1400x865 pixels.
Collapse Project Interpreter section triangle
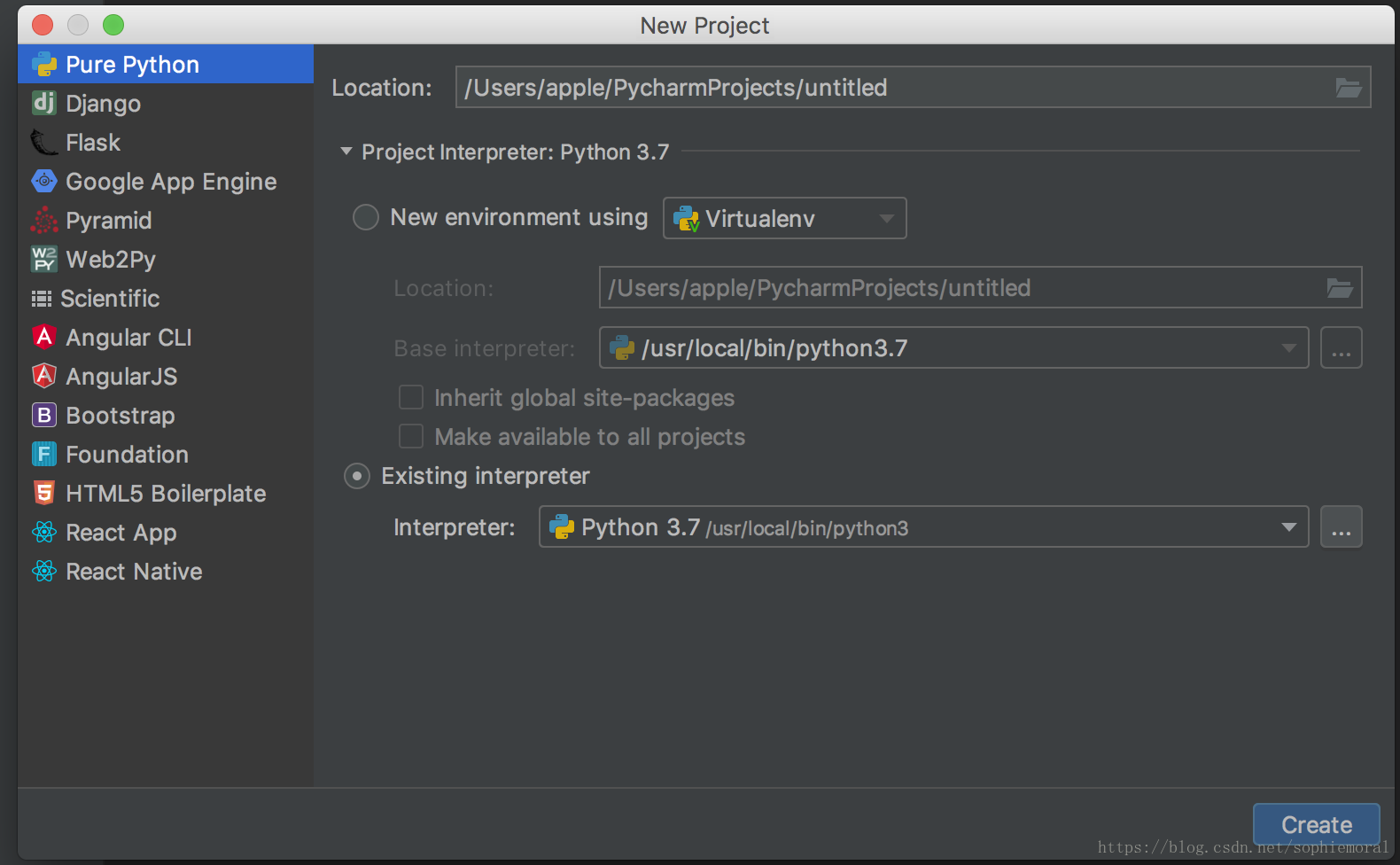click(x=346, y=152)
